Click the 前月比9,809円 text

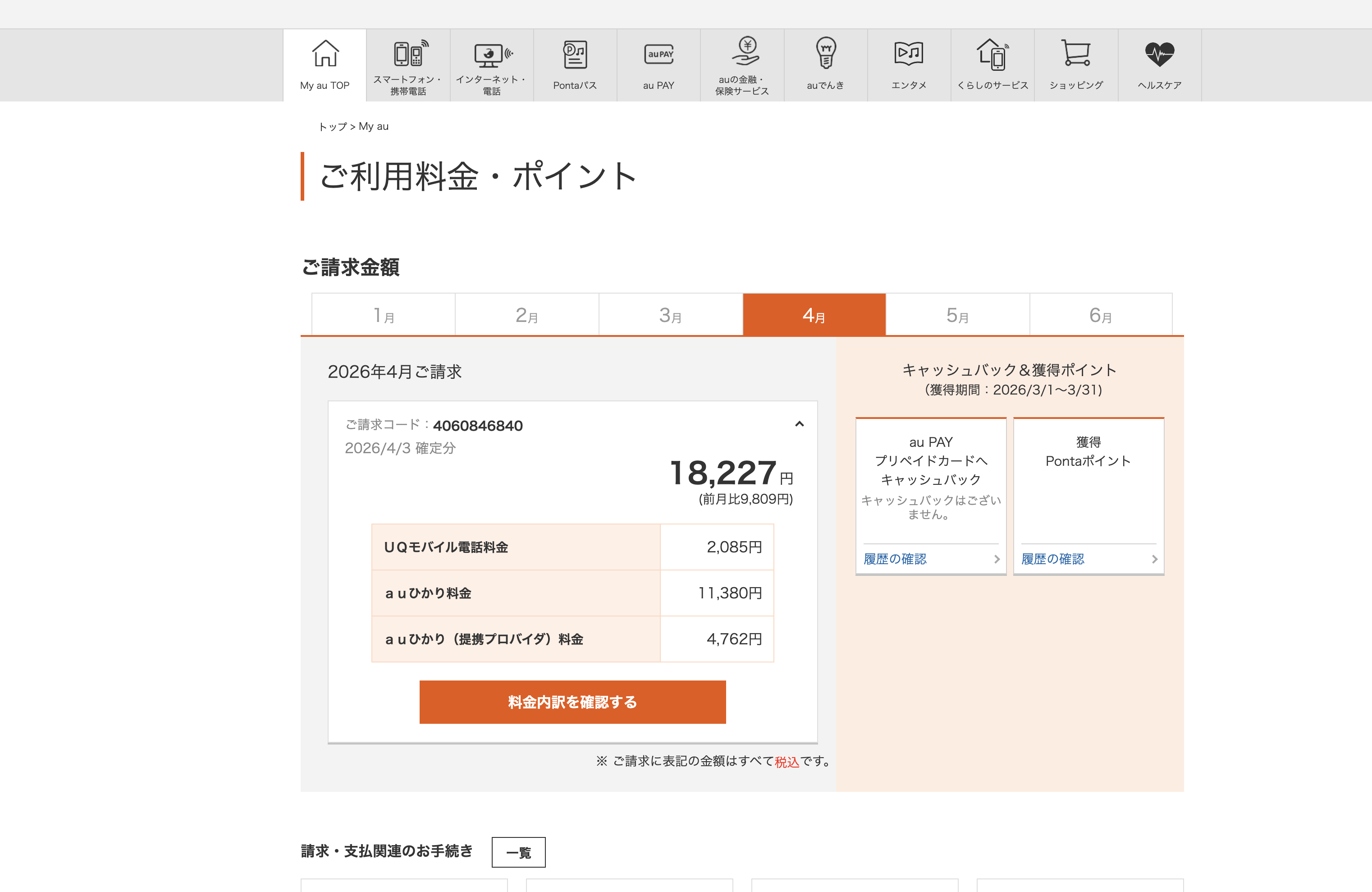click(x=746, y=499)
